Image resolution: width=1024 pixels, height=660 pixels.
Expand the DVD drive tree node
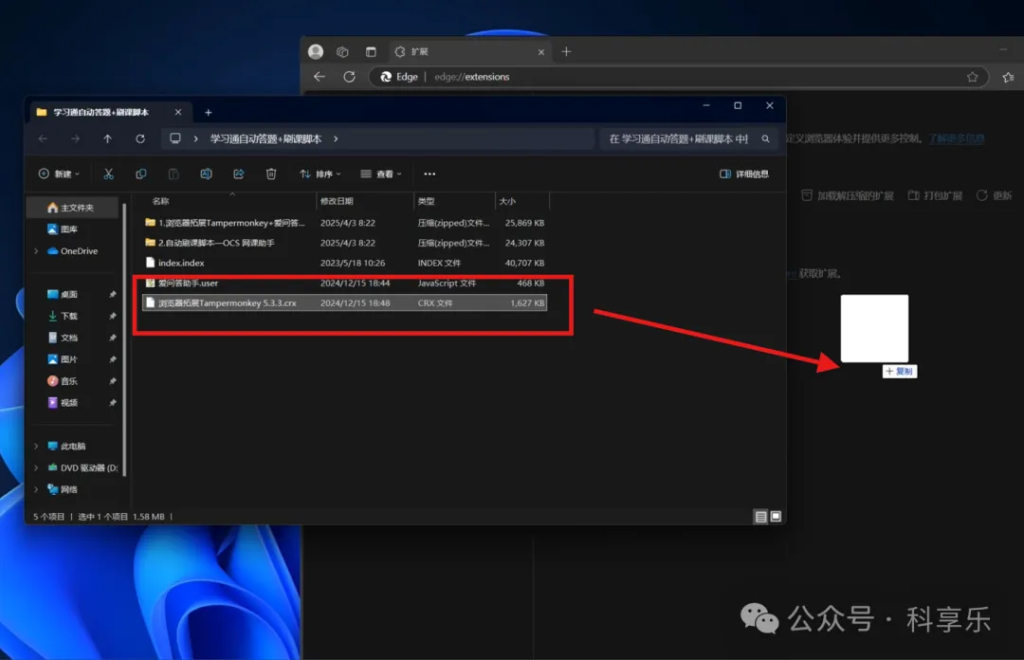pos(36,467)
